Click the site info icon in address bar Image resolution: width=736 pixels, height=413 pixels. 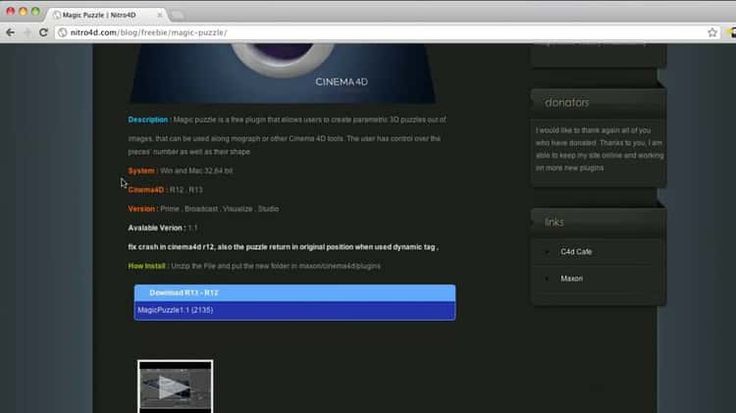pyautogui.click(x=62, y=32)
